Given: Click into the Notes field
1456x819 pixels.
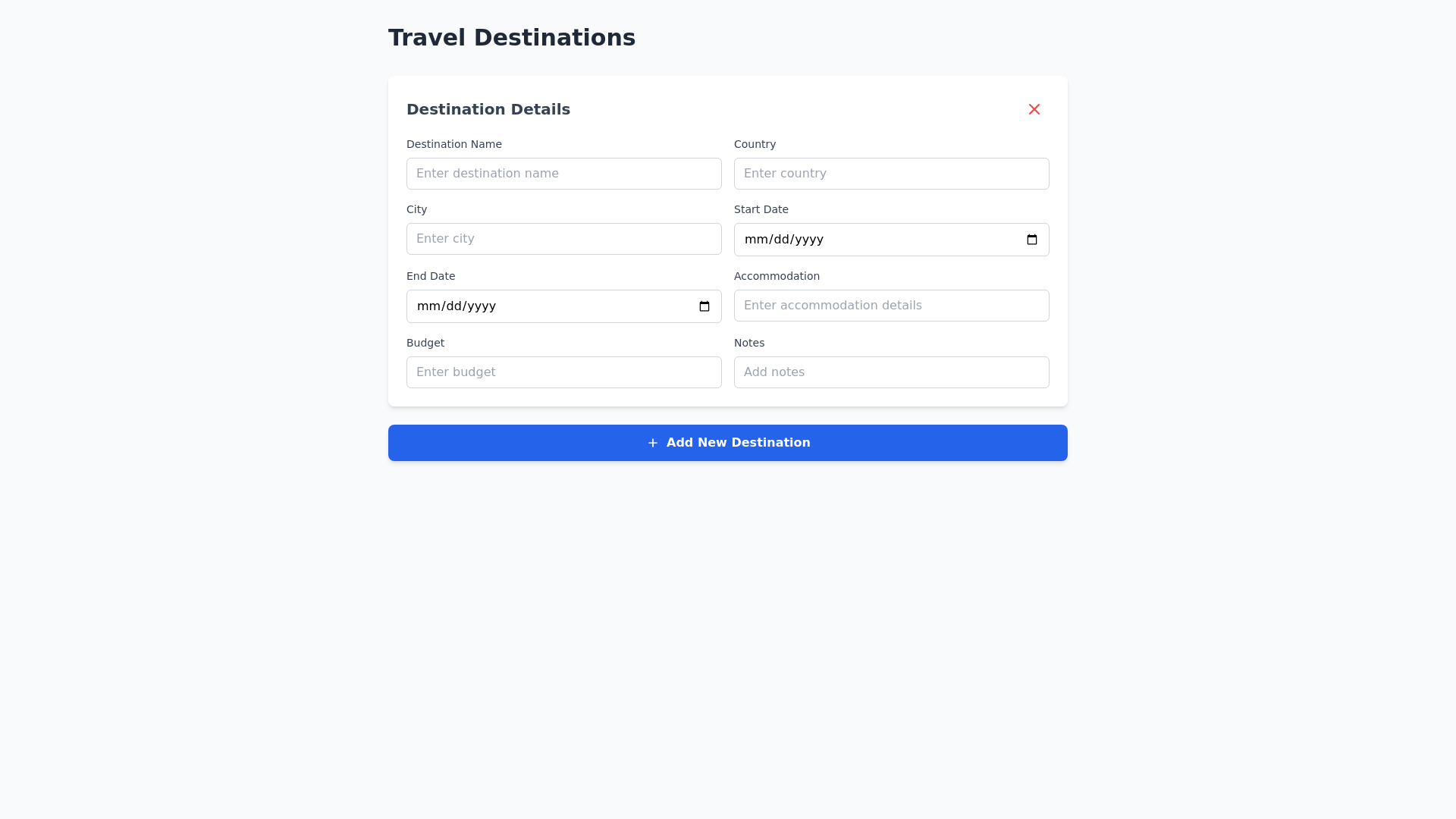Looking at the screenshot, I should point(891,372).
